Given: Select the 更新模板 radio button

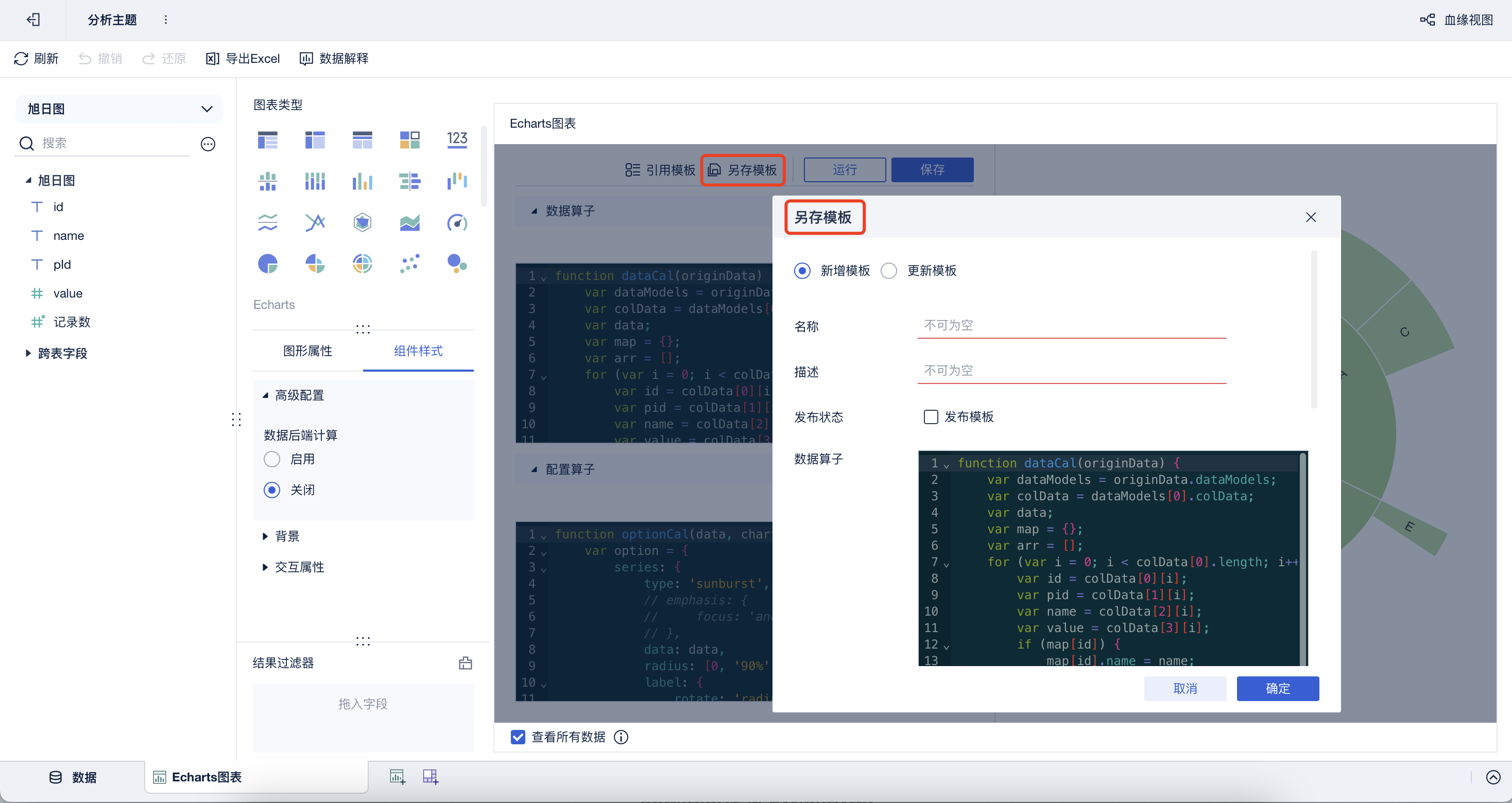Looking at the screenshot, I should pos(889,270).
